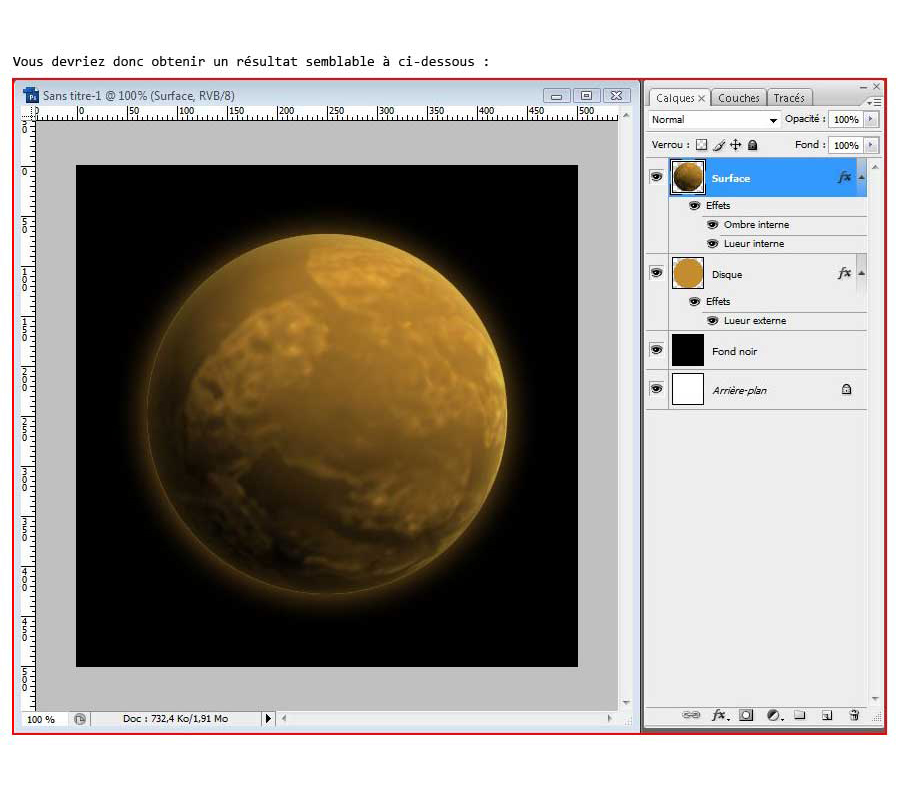Click the link layers chain icon
The height and width of the screenshot is (788, 900).
pos(691,716)
